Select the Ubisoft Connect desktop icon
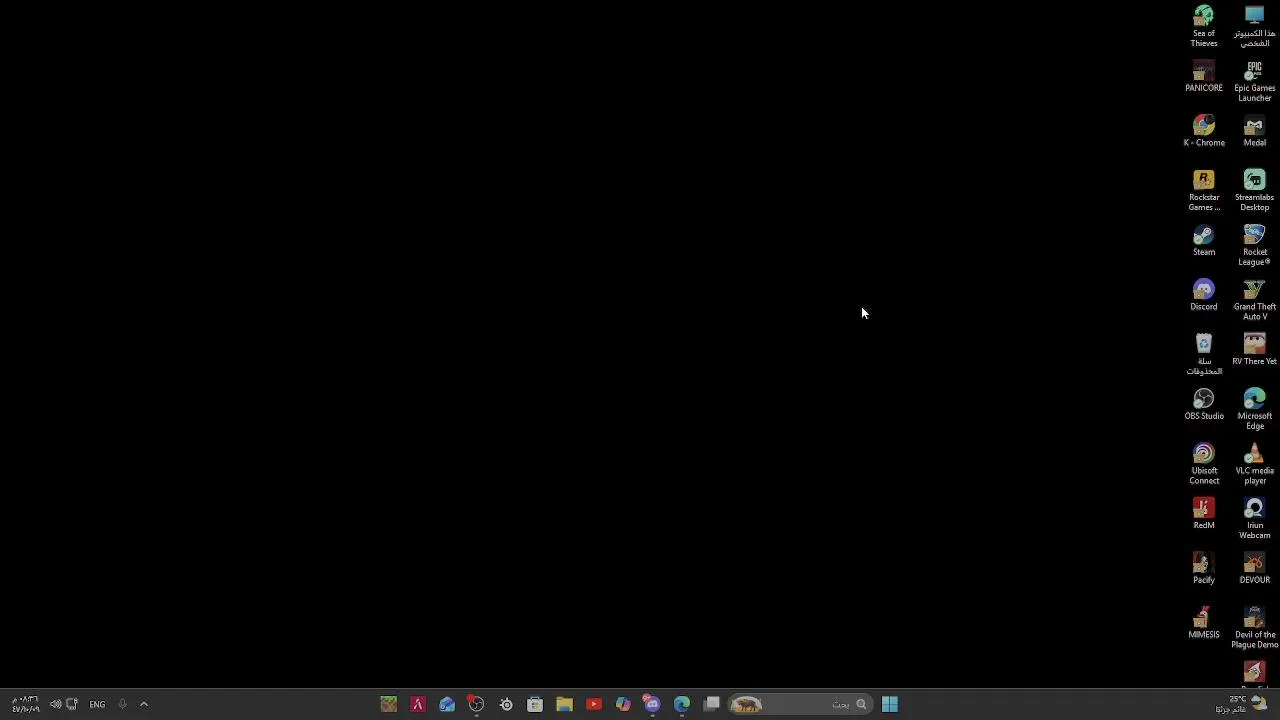The height and width of the screenshot is (720, 1280). tap(1204, 464)
